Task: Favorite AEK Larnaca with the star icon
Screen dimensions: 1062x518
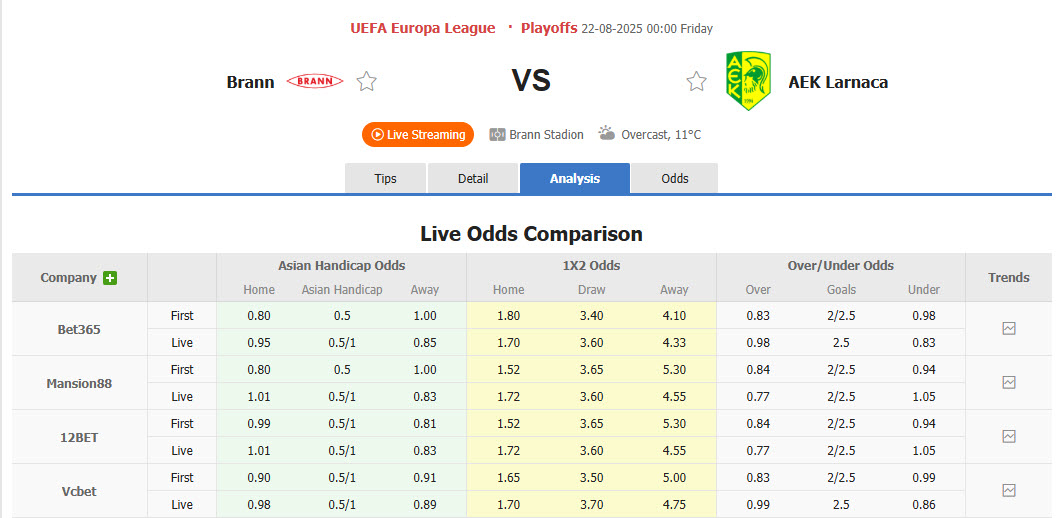Action: 696,82
